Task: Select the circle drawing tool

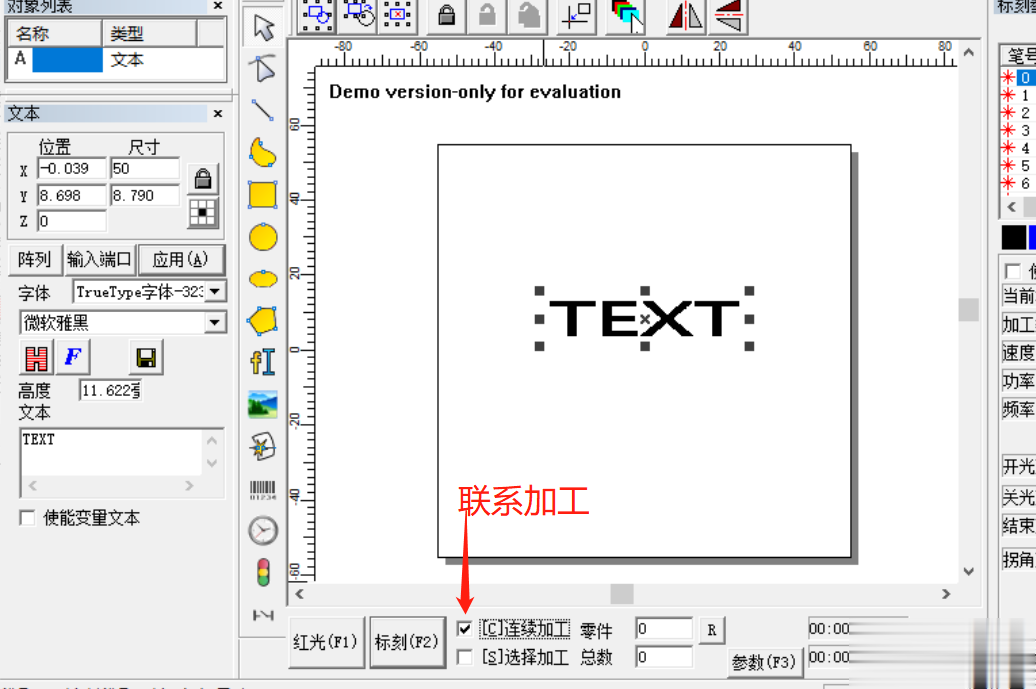Action: click(x=262, y=236)
